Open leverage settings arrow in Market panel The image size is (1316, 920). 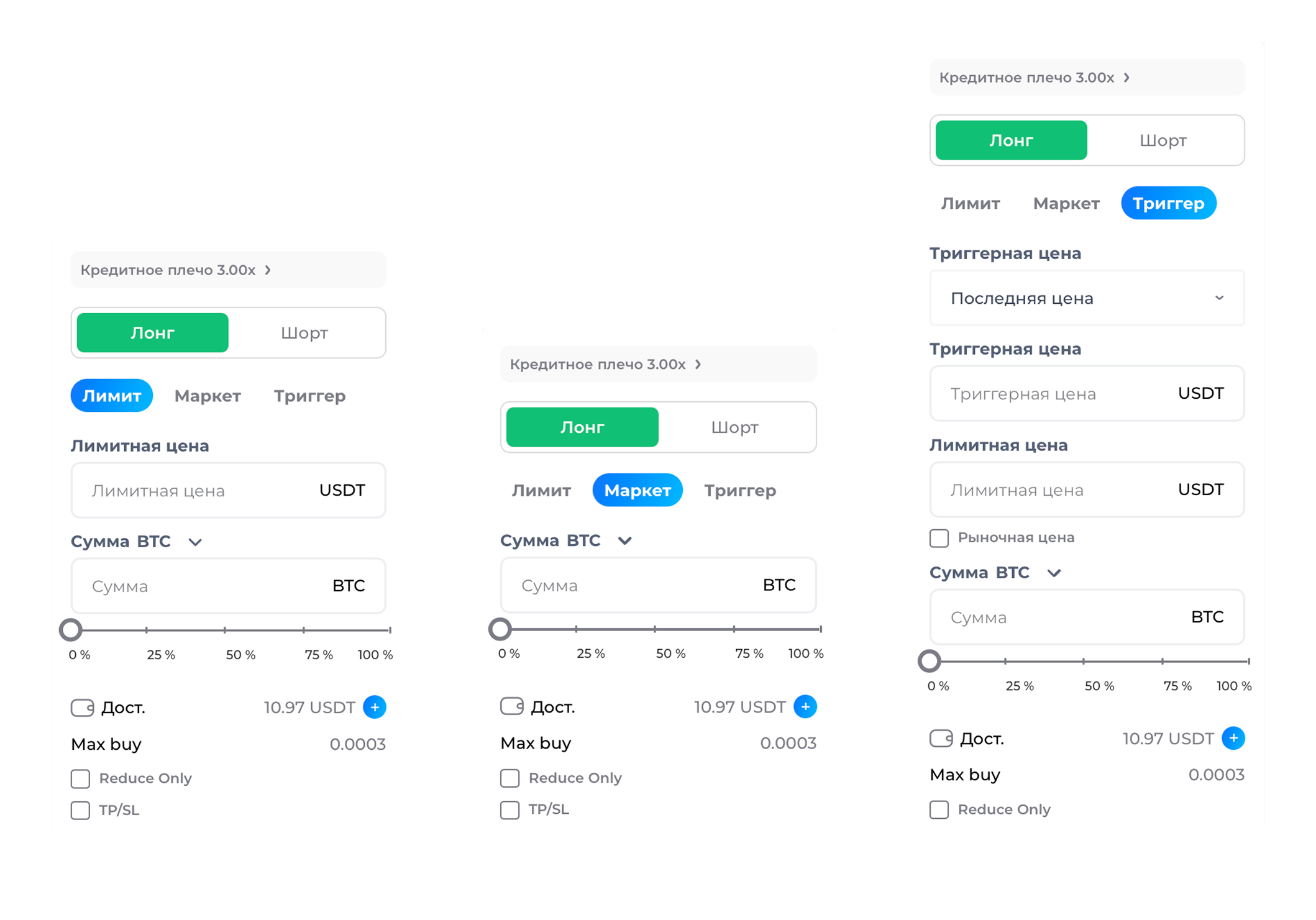698,364
